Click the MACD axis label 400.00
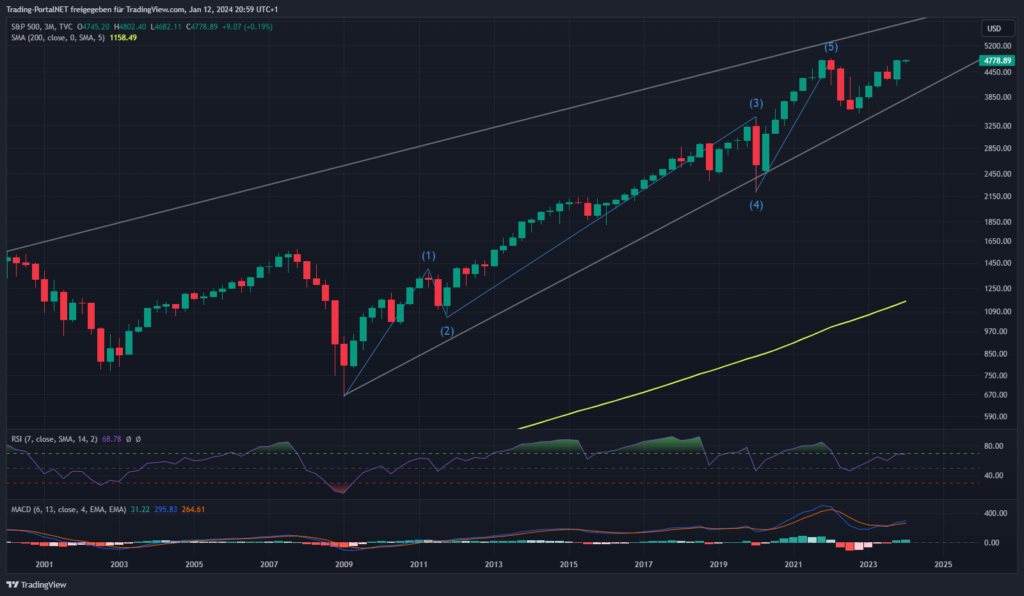This screenshot has width=1024, height=596. 993,514
